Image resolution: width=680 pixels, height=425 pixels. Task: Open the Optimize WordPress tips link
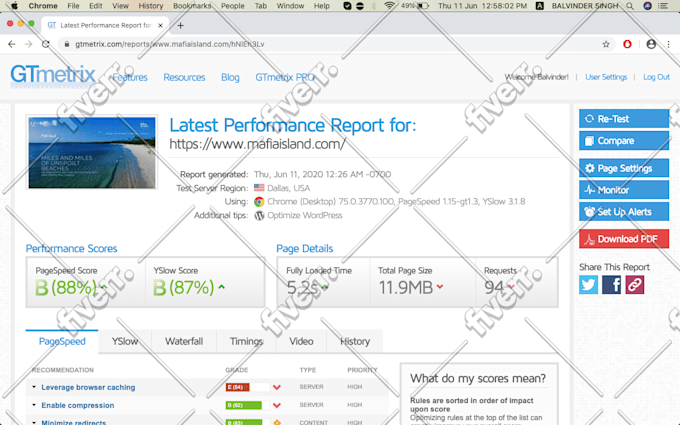click(x=304, y=216)
